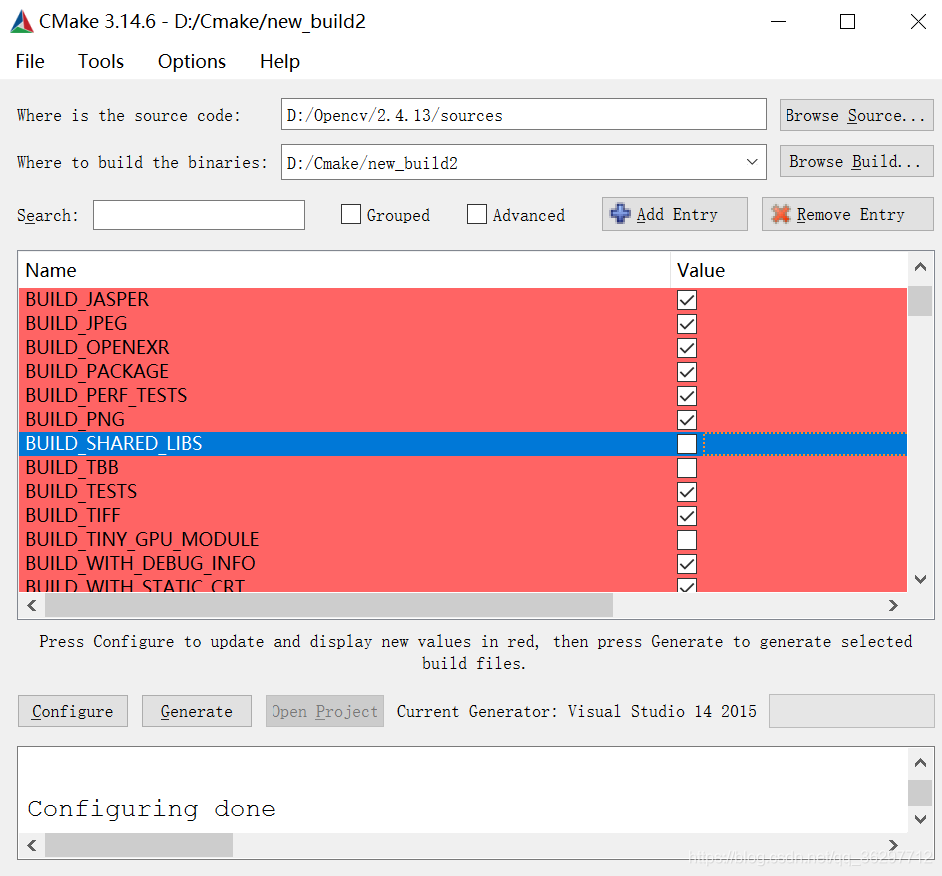
Task: Click variable list scroll down arrow
Action: [x=920, y=579]
